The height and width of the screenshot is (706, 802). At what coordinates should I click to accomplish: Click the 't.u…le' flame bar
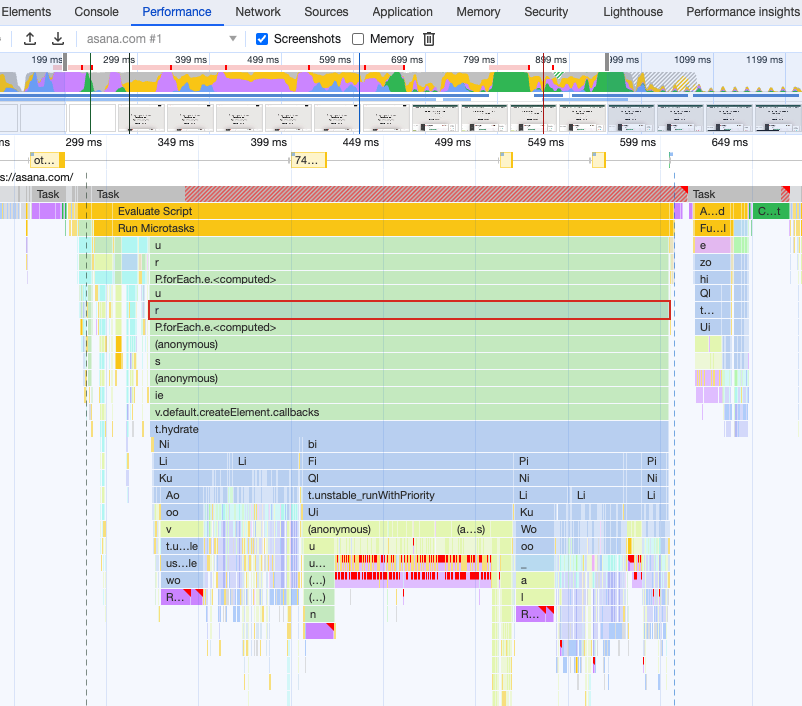pyautogui.click(x=181, y=546)
